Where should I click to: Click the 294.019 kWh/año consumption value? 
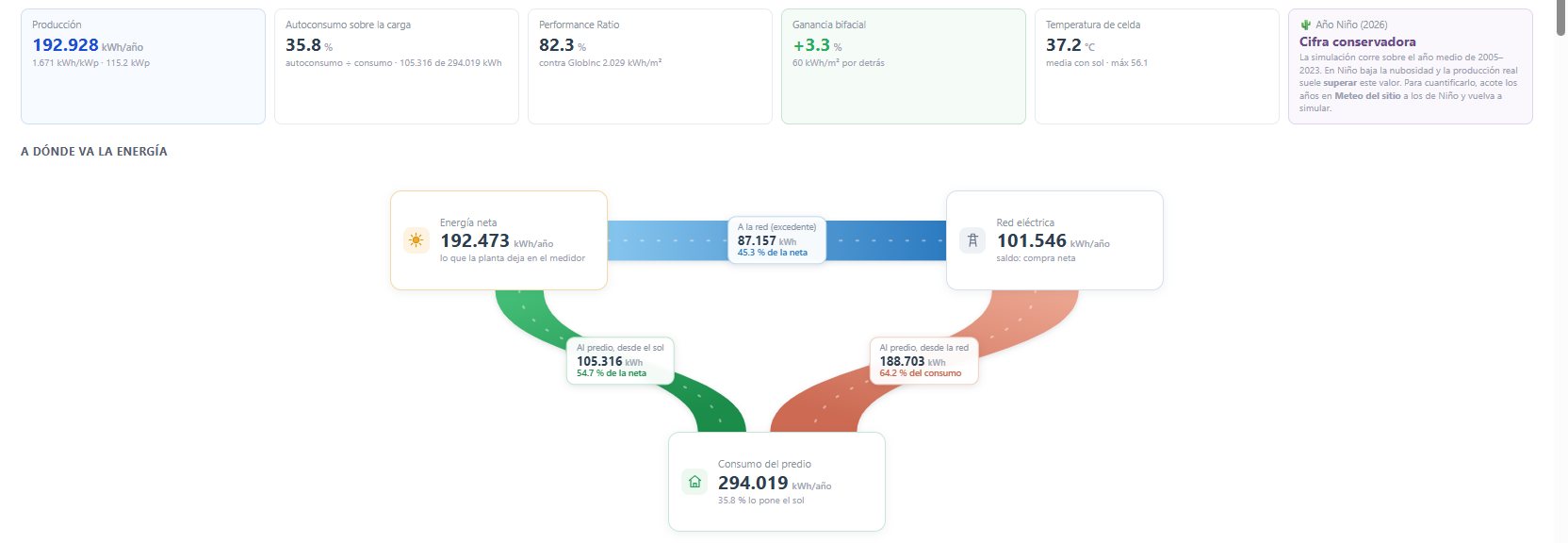click(x=775, y=483)
